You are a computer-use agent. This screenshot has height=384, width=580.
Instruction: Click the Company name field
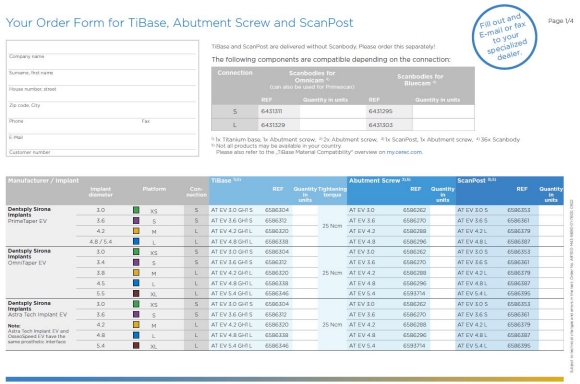pos(102,48)
